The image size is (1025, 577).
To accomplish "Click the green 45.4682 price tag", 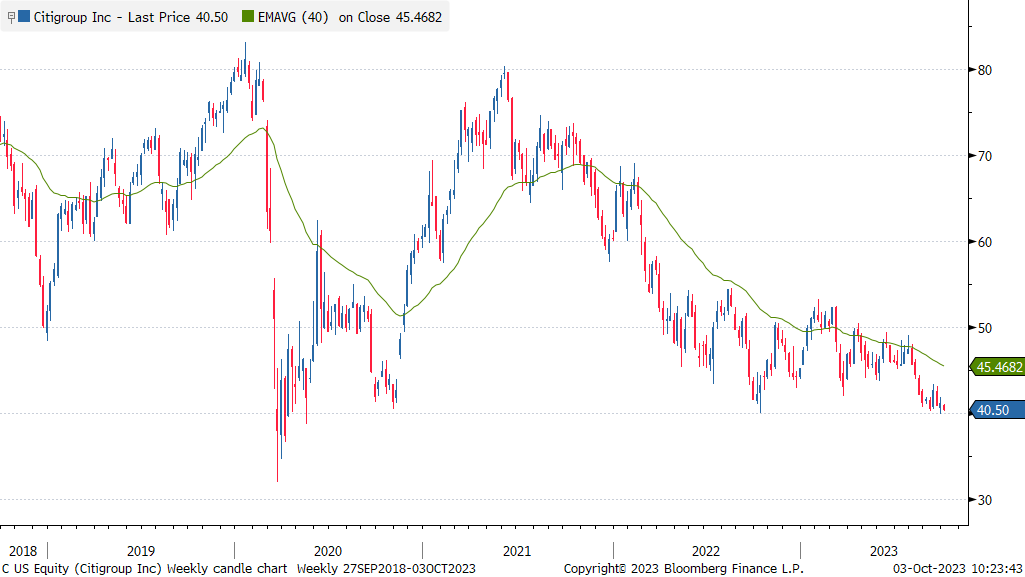I will [x=998, y=367].
